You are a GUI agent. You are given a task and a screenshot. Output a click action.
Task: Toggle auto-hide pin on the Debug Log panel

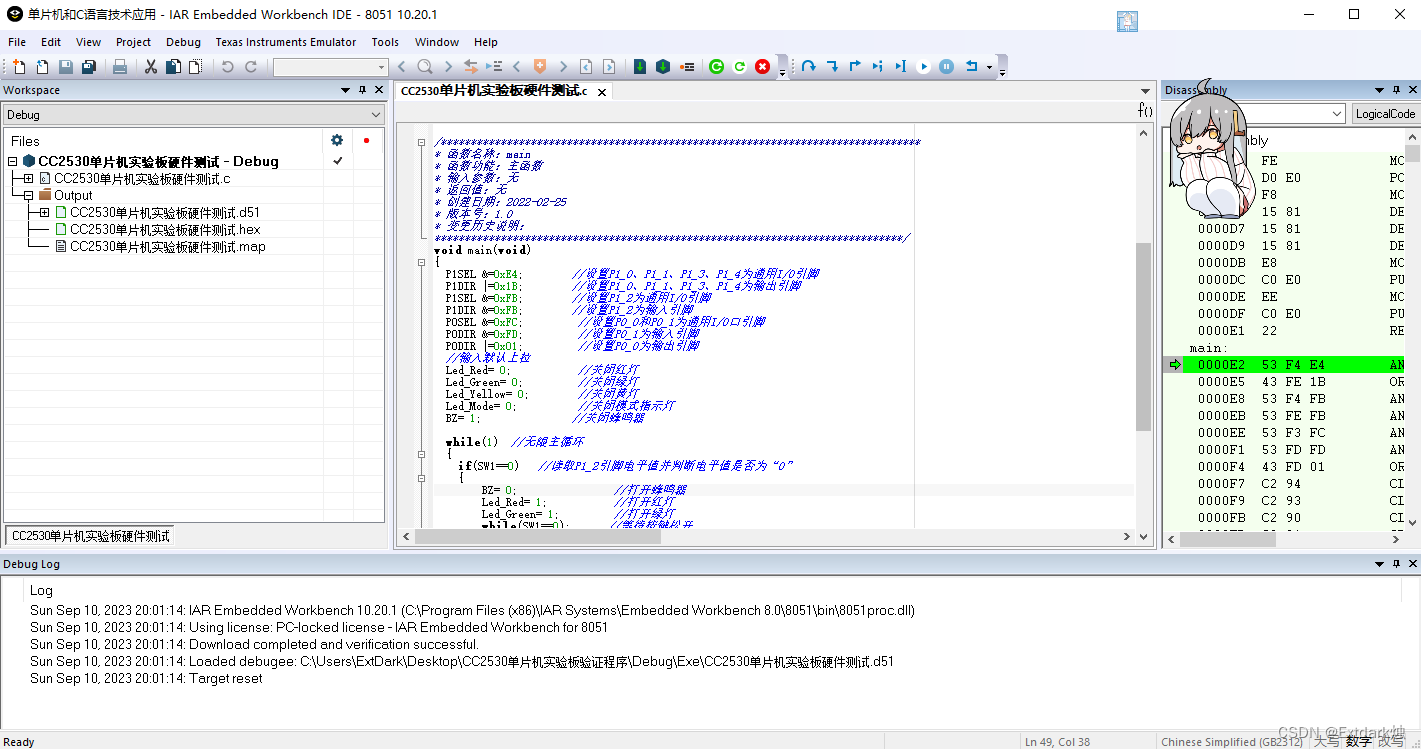click(1396, 563)
